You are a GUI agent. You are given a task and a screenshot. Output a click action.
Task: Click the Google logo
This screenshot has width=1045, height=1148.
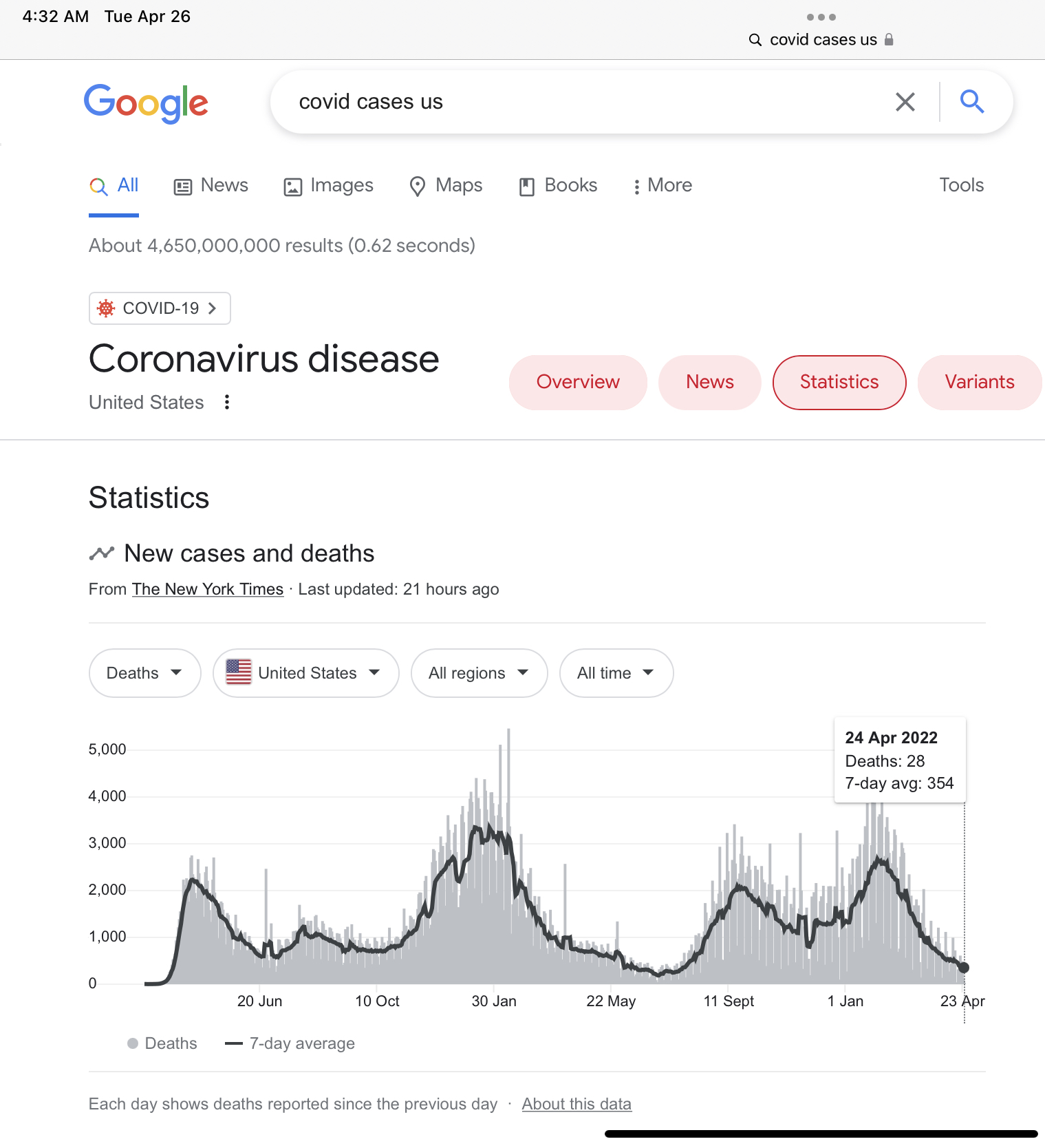[x=146, y=103]
